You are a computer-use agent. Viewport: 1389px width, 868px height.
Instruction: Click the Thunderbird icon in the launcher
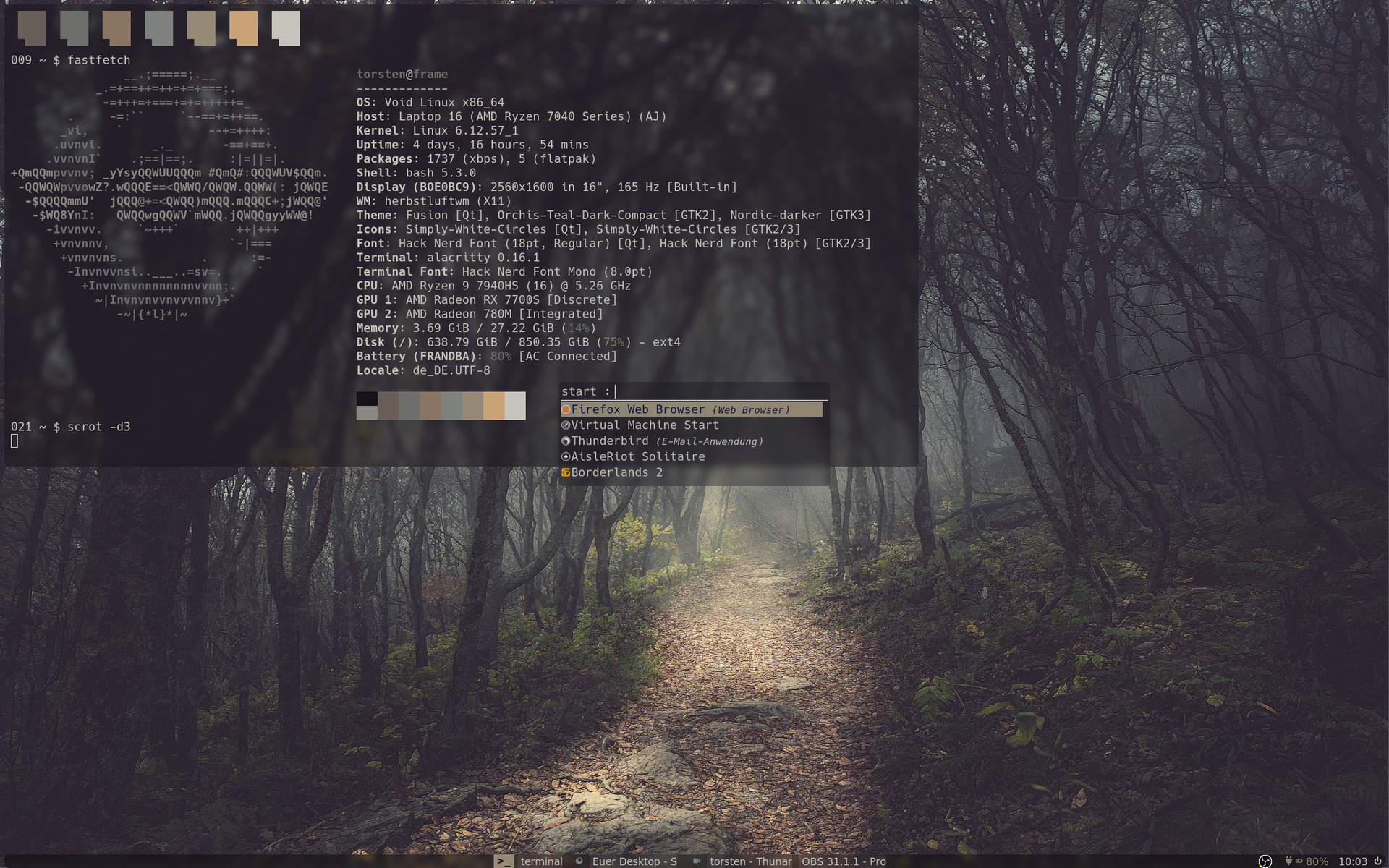point(566,441)
